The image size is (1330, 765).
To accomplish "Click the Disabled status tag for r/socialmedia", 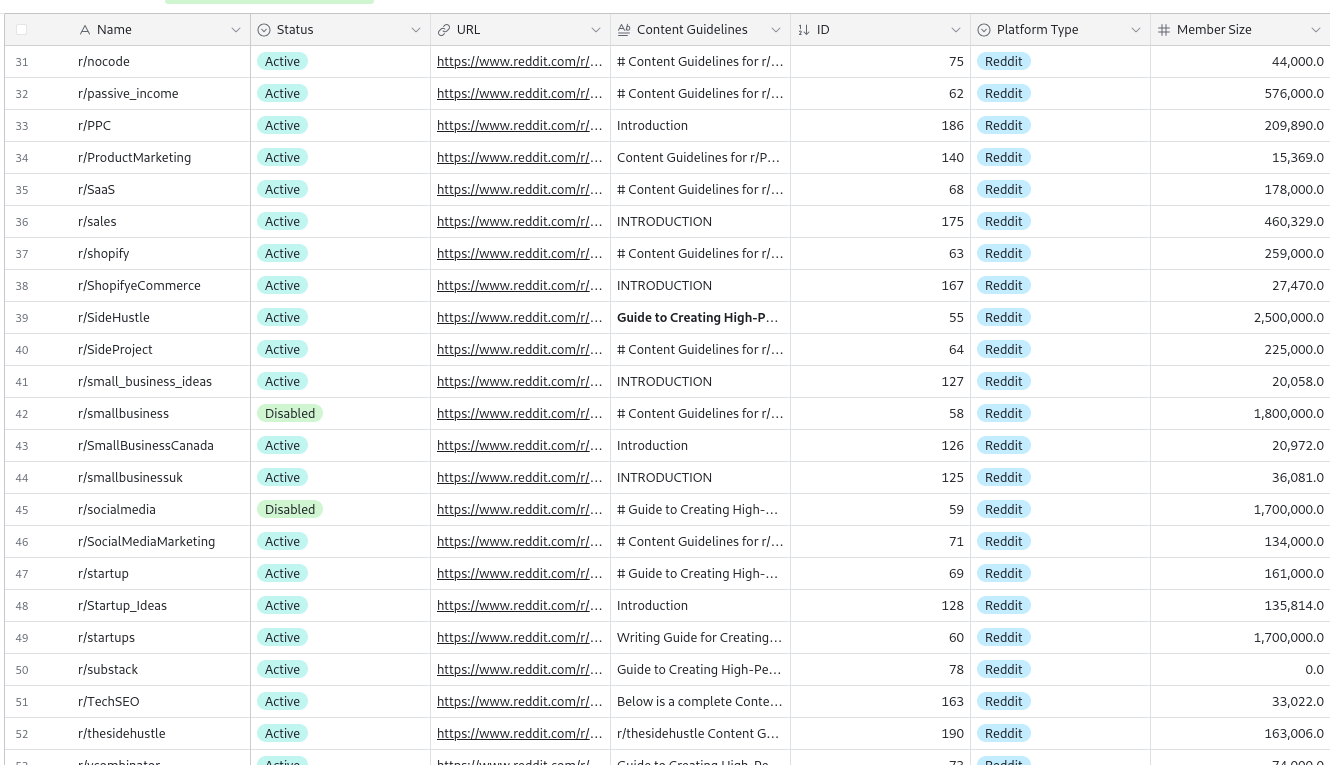I will [290, 510].
